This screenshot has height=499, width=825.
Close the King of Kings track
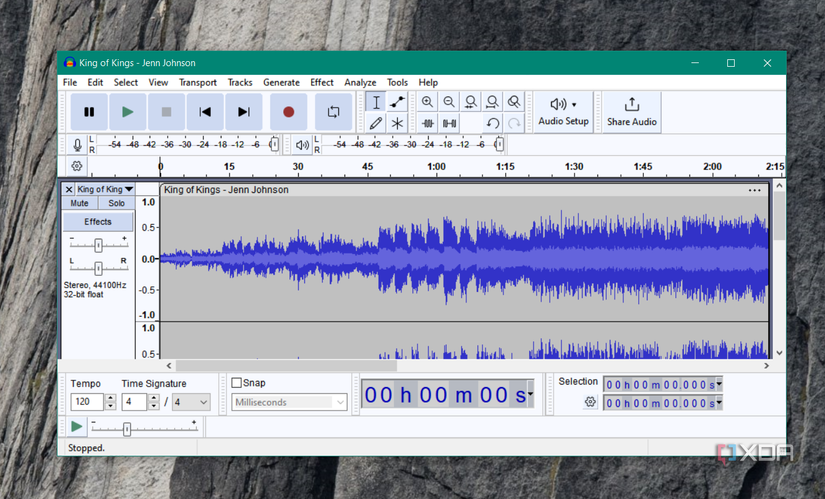pos(69,189)
